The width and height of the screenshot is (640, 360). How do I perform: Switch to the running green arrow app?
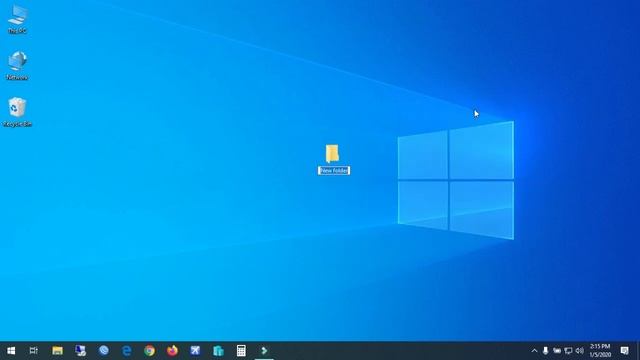click(264, 351)
